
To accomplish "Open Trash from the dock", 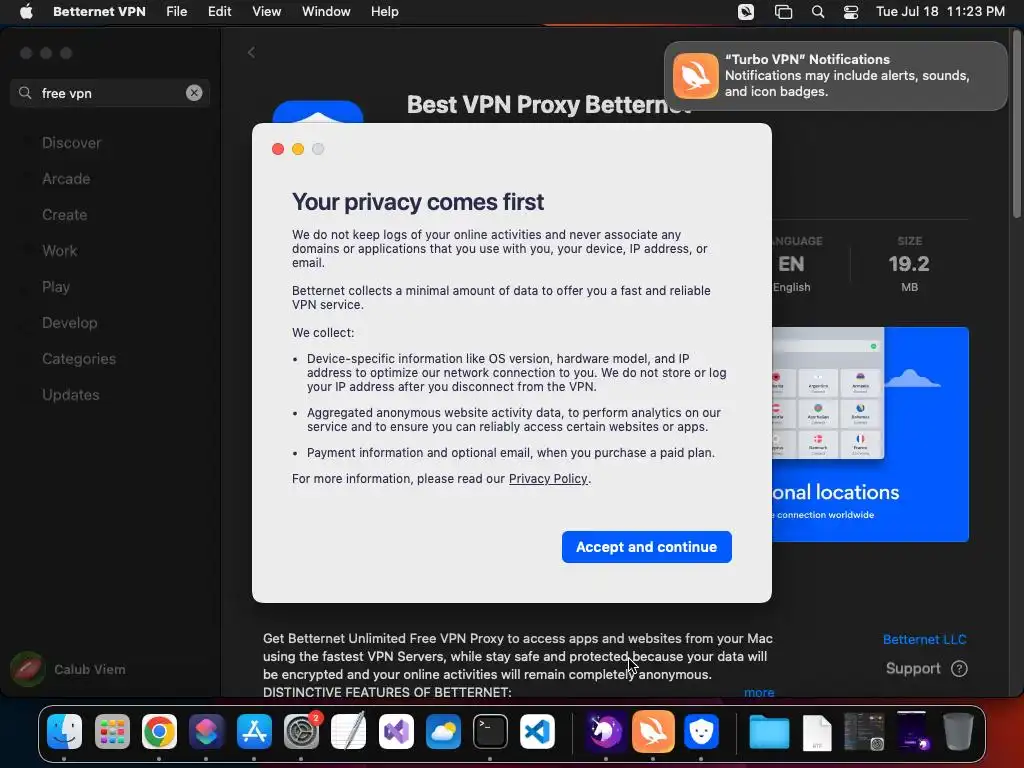I will click(x=958, y=731).
